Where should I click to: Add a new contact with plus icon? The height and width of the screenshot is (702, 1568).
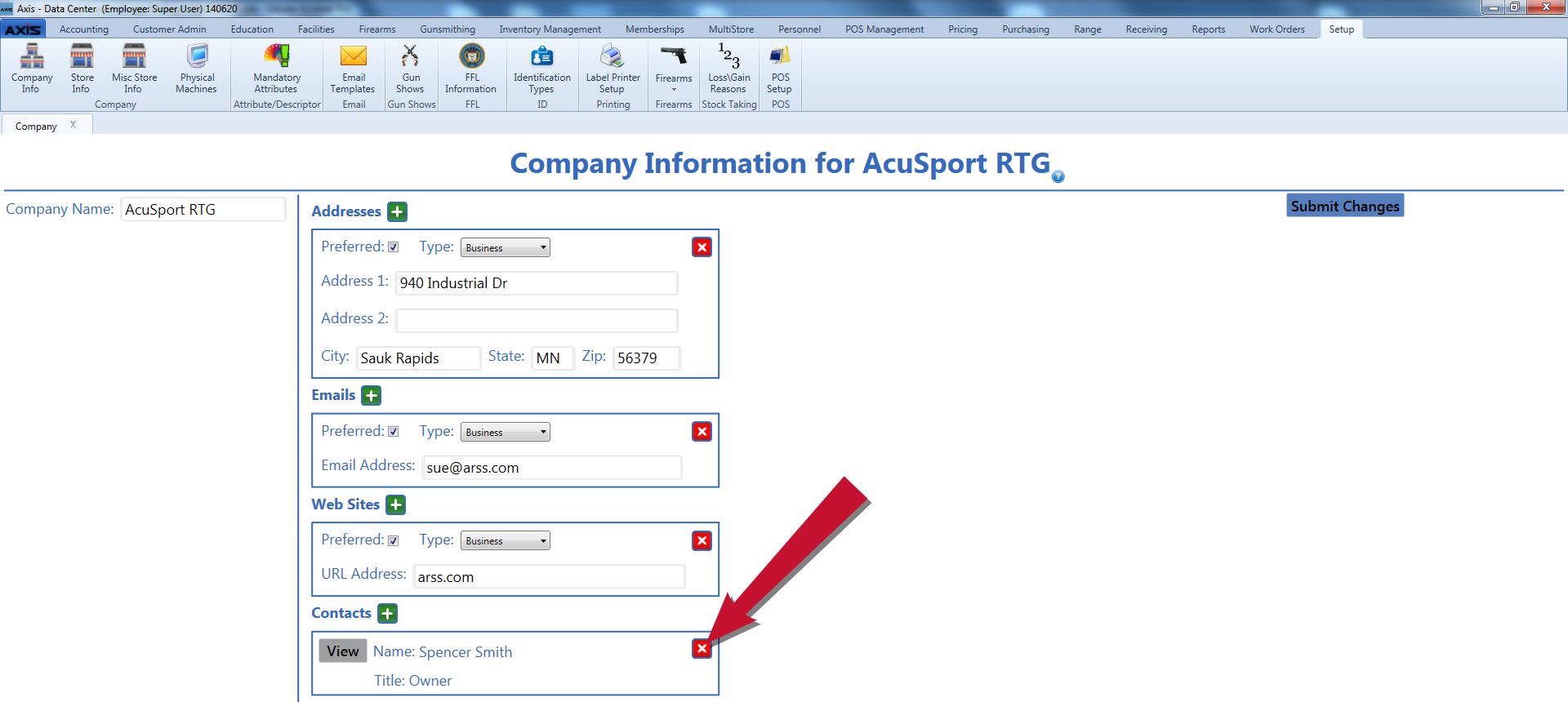pos(387,614)
